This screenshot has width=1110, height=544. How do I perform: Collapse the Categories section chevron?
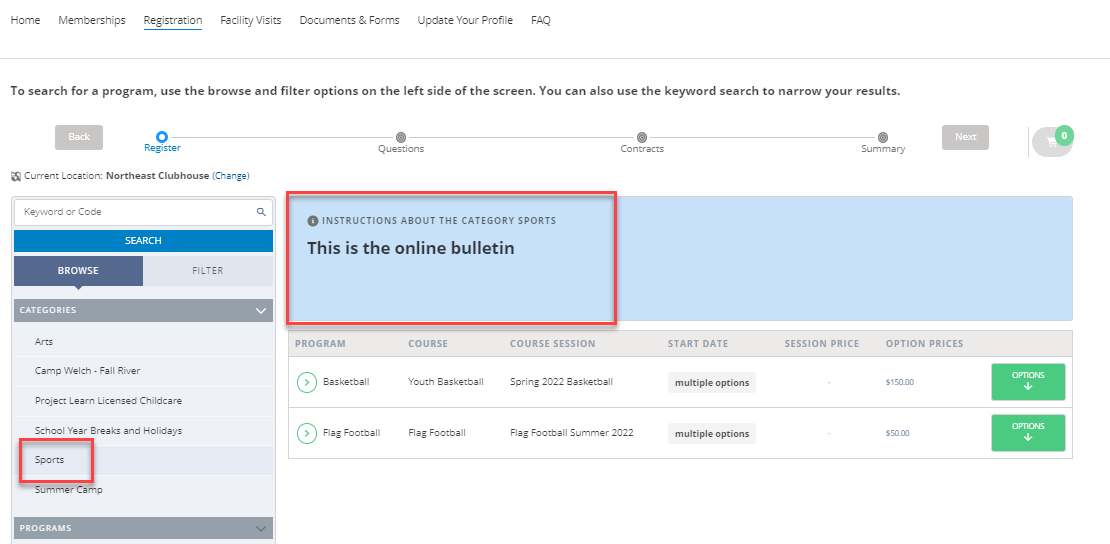pos(261,311)
